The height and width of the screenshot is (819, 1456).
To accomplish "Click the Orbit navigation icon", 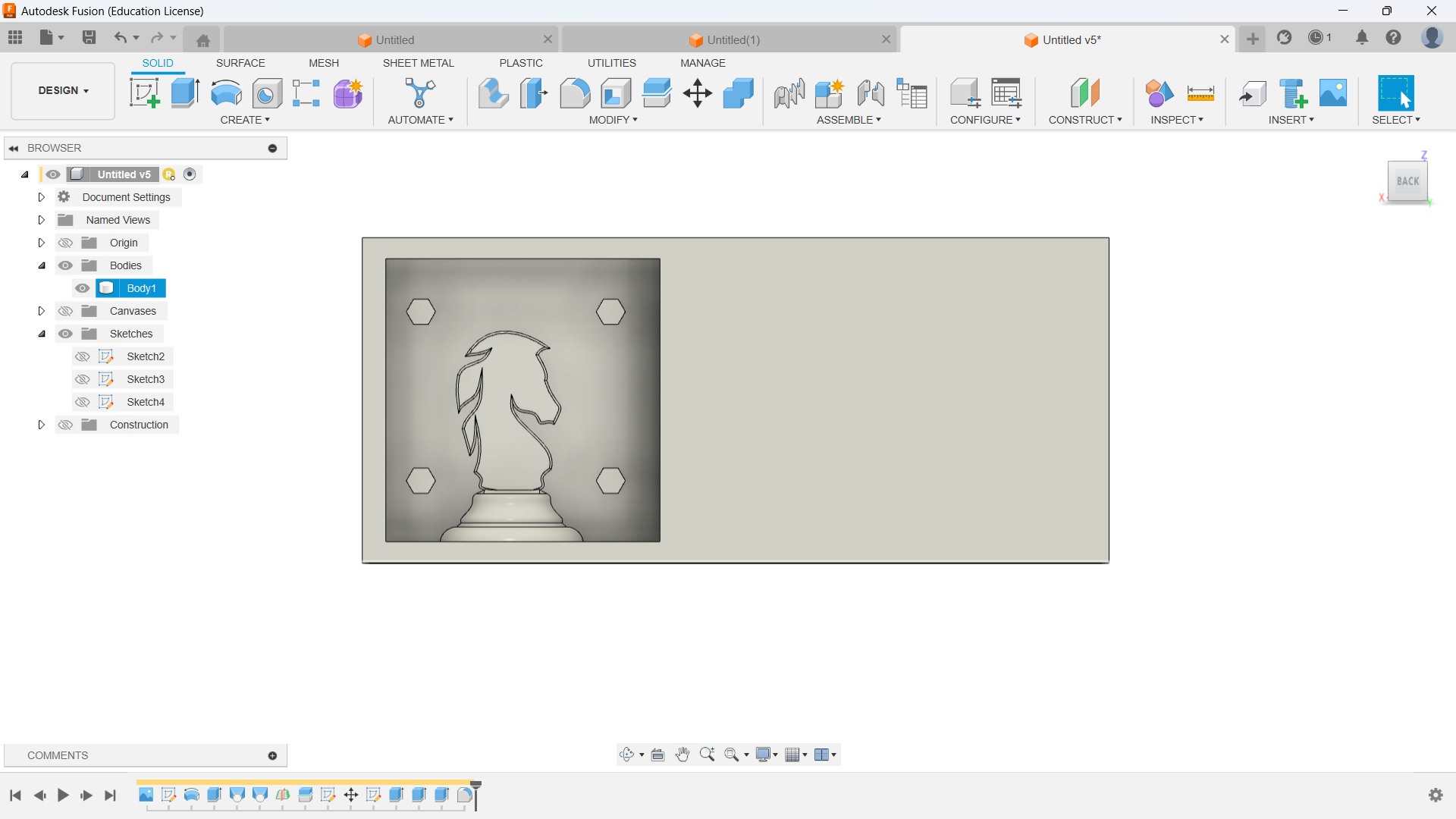I will (x=626, y=755).
